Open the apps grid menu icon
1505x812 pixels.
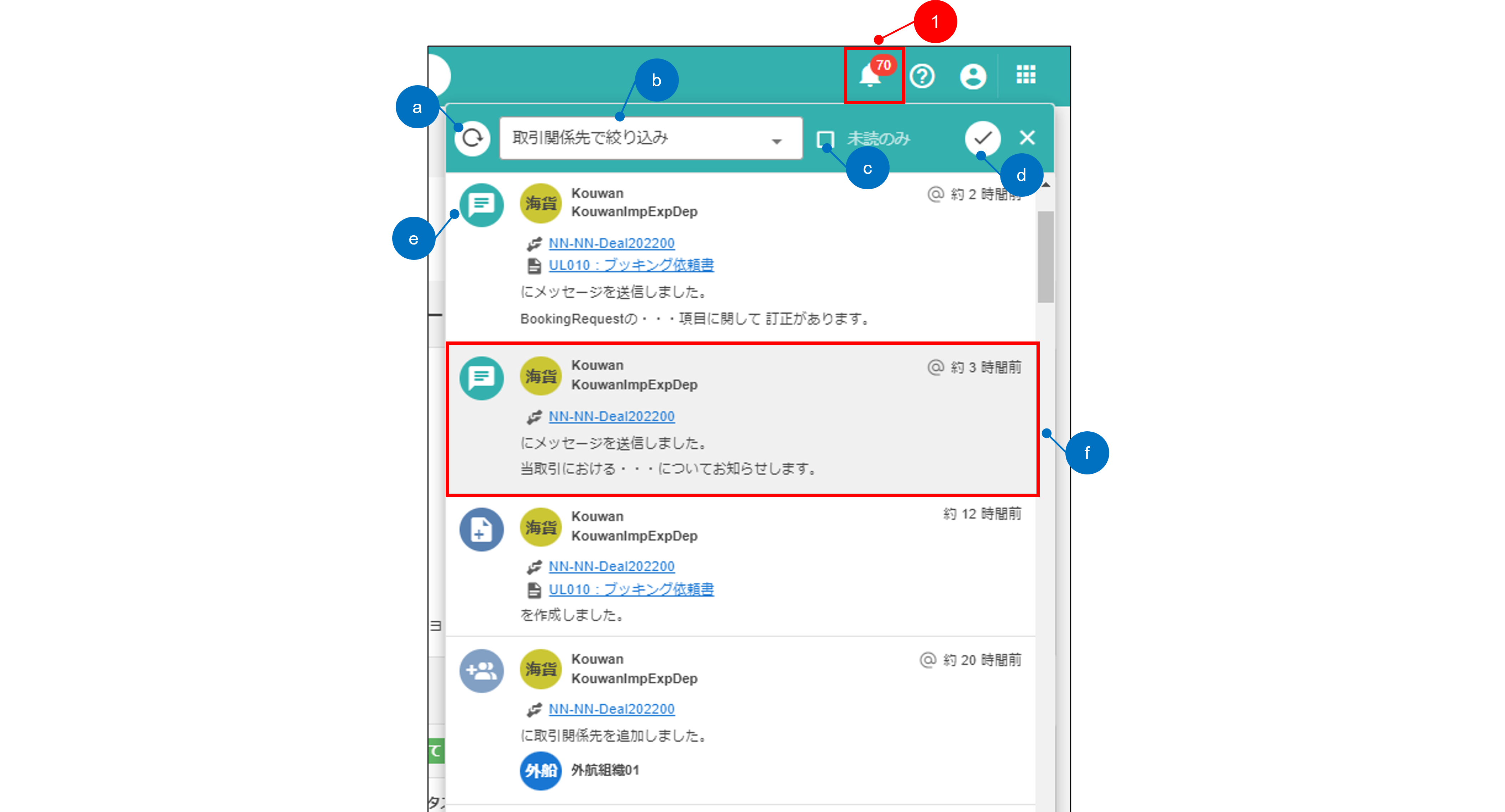tap(1026, 75)
